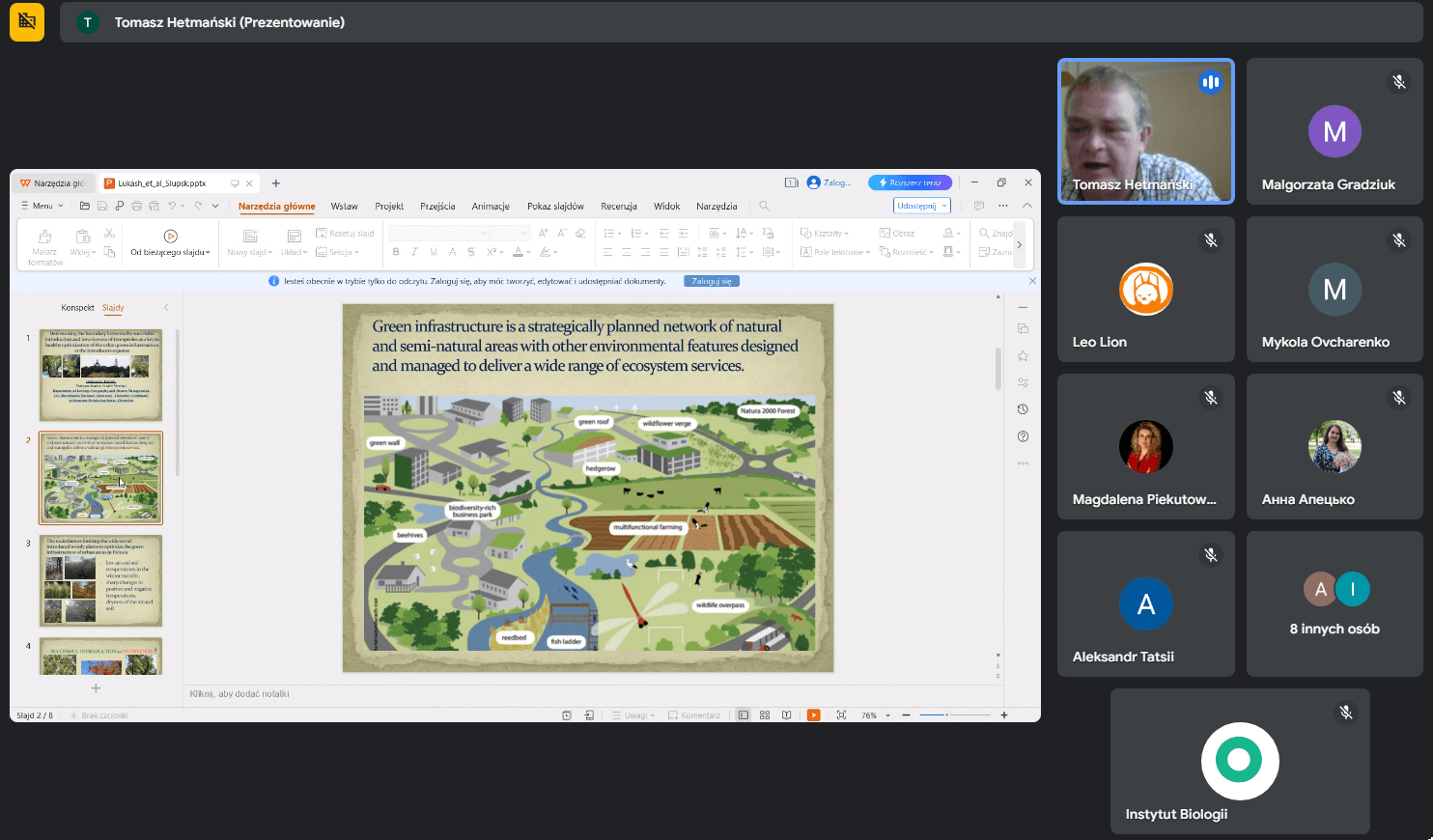This screenshot has width=1433, height=840.
Task: Switch to the Recenzja tab
Action: point(619,206)
